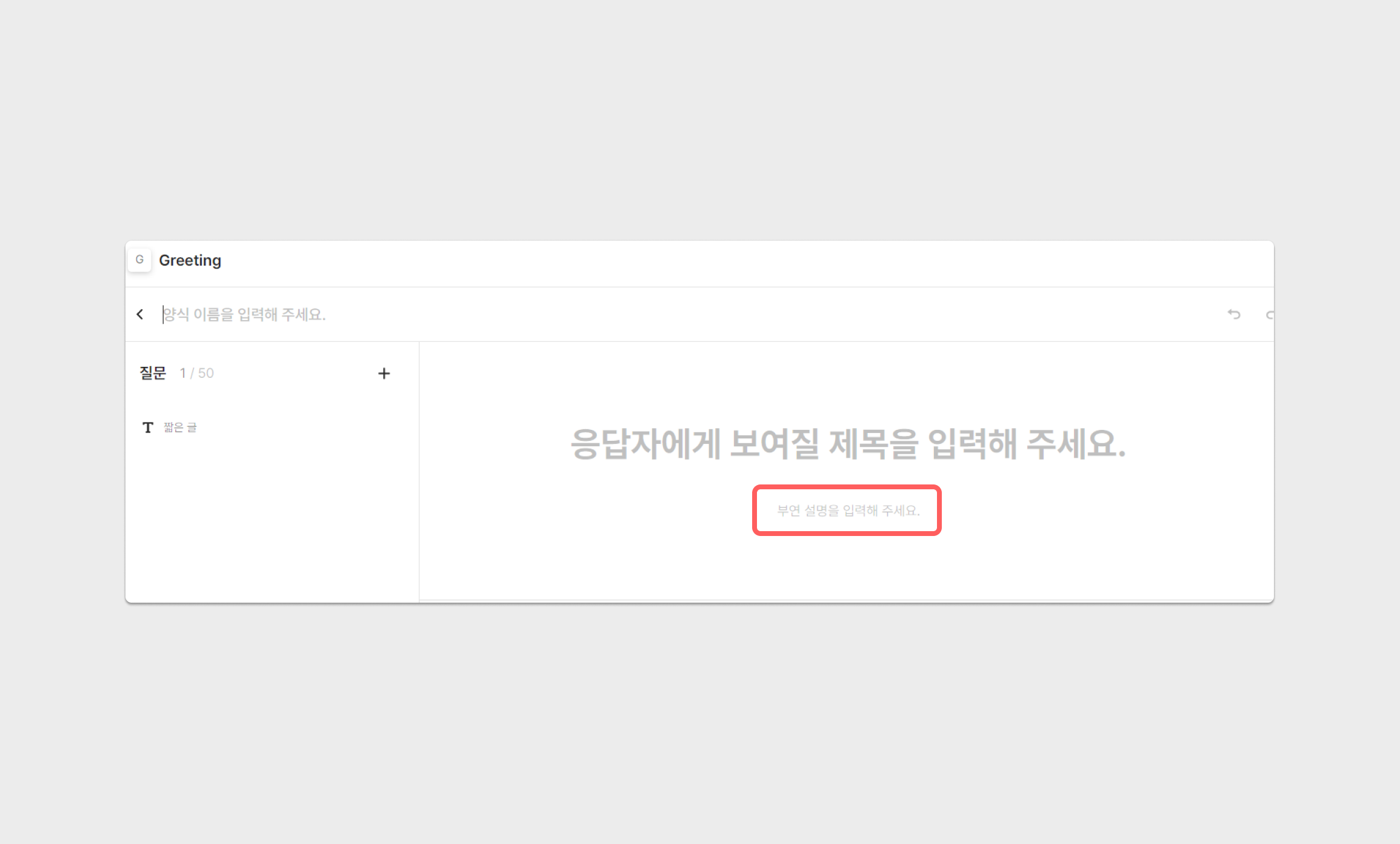Image resolution: width=1400 pixels, height=844 pixels.
Task: Click the 1 / 50 question counter
Action: click(x=197, y=373)
